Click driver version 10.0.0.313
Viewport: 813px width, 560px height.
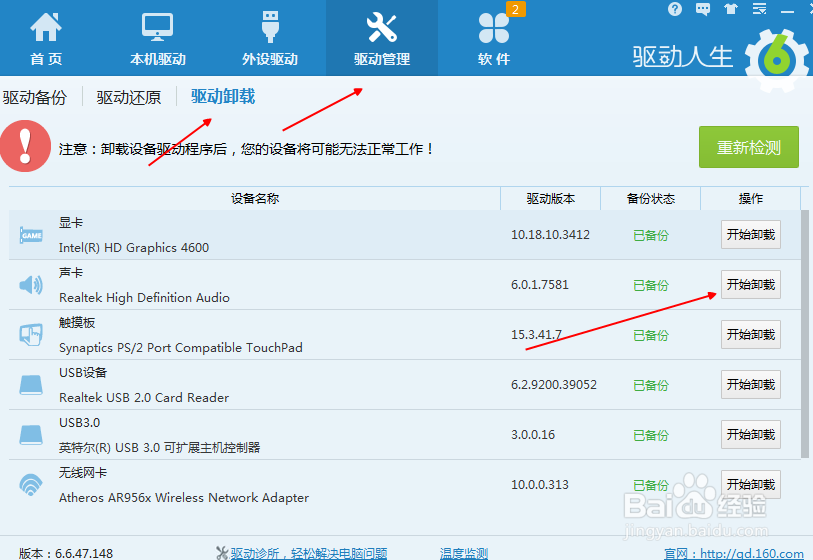coord(540,485)
